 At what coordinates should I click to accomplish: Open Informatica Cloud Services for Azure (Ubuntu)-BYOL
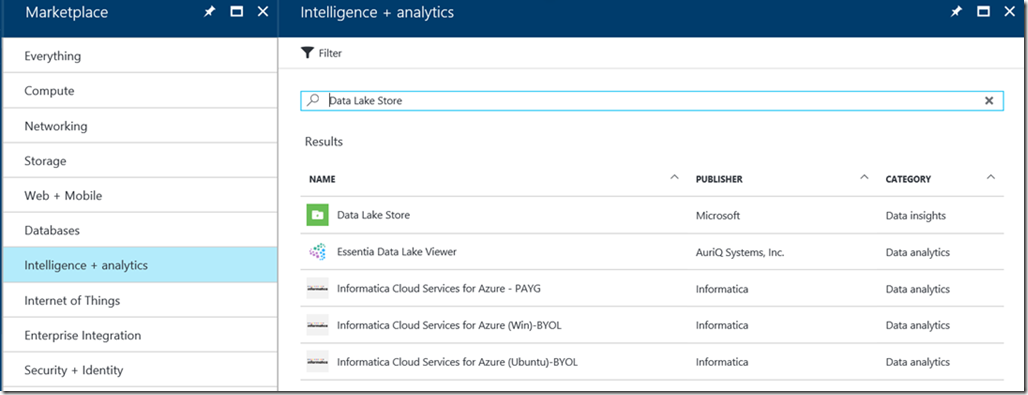tap(457, 362)
